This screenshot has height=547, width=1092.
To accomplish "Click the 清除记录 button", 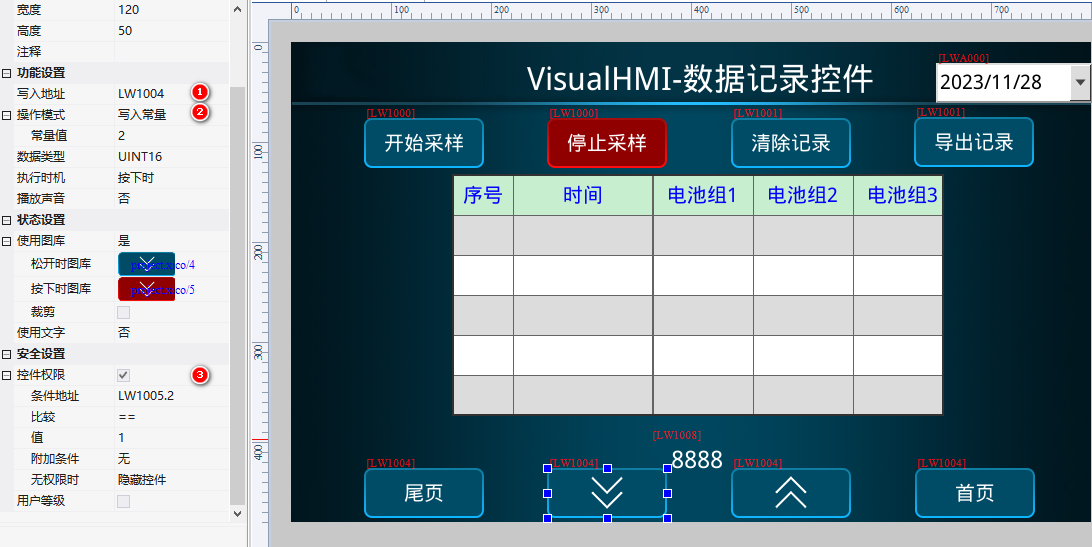I will [790, 143].
